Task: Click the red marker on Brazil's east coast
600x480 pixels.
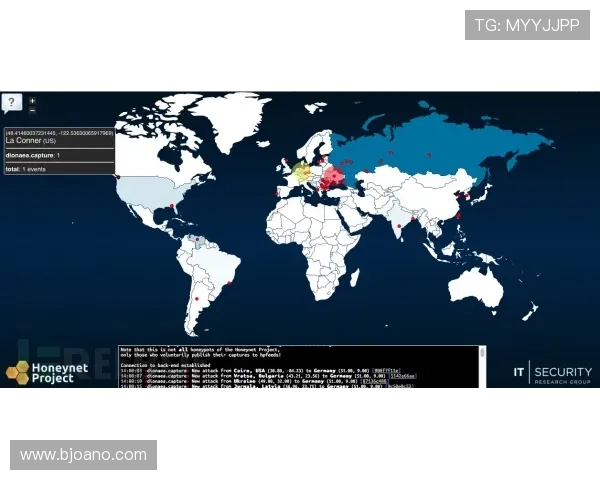Action: click(x=232, y=283)
